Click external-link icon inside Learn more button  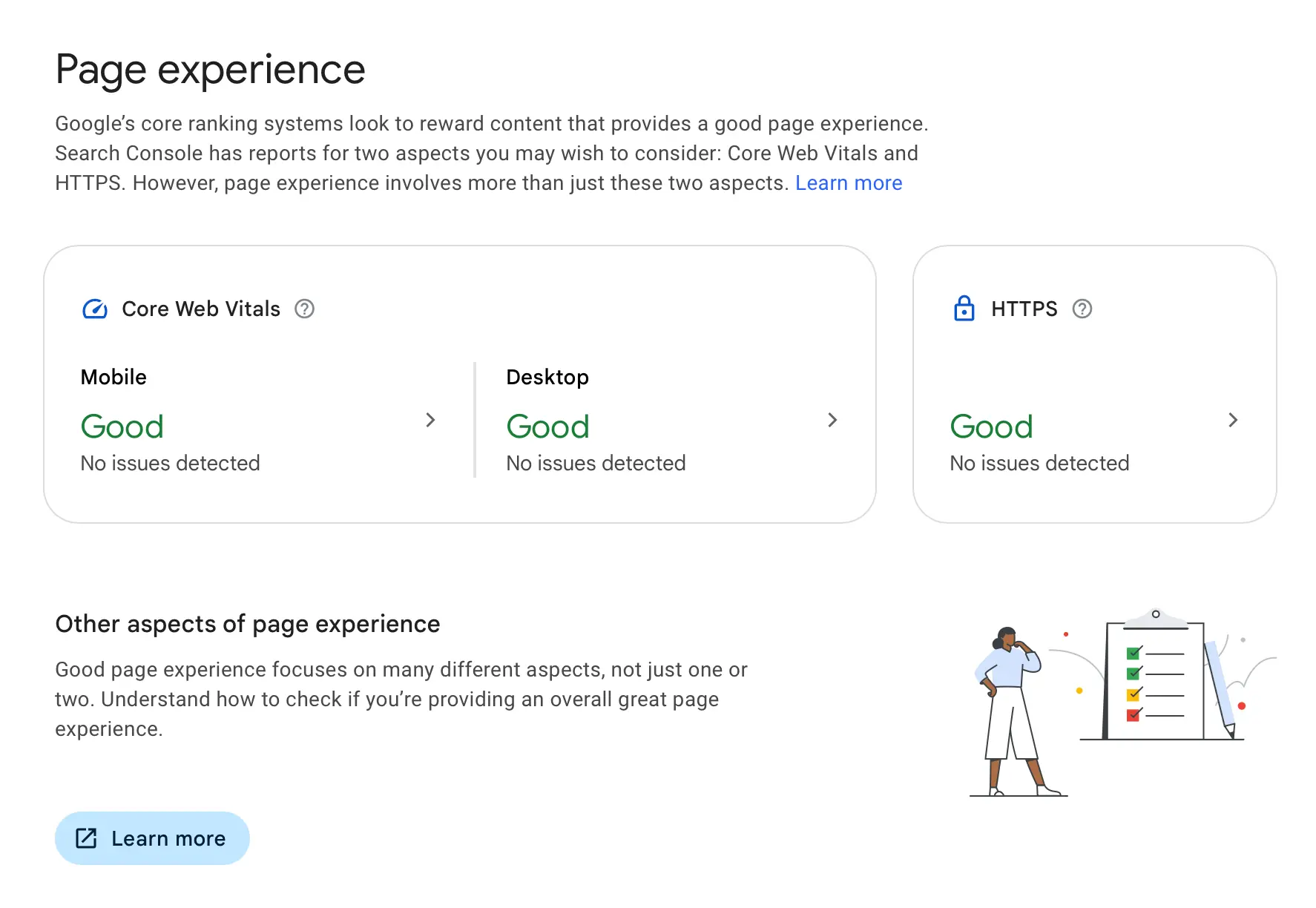click(86, 838)
